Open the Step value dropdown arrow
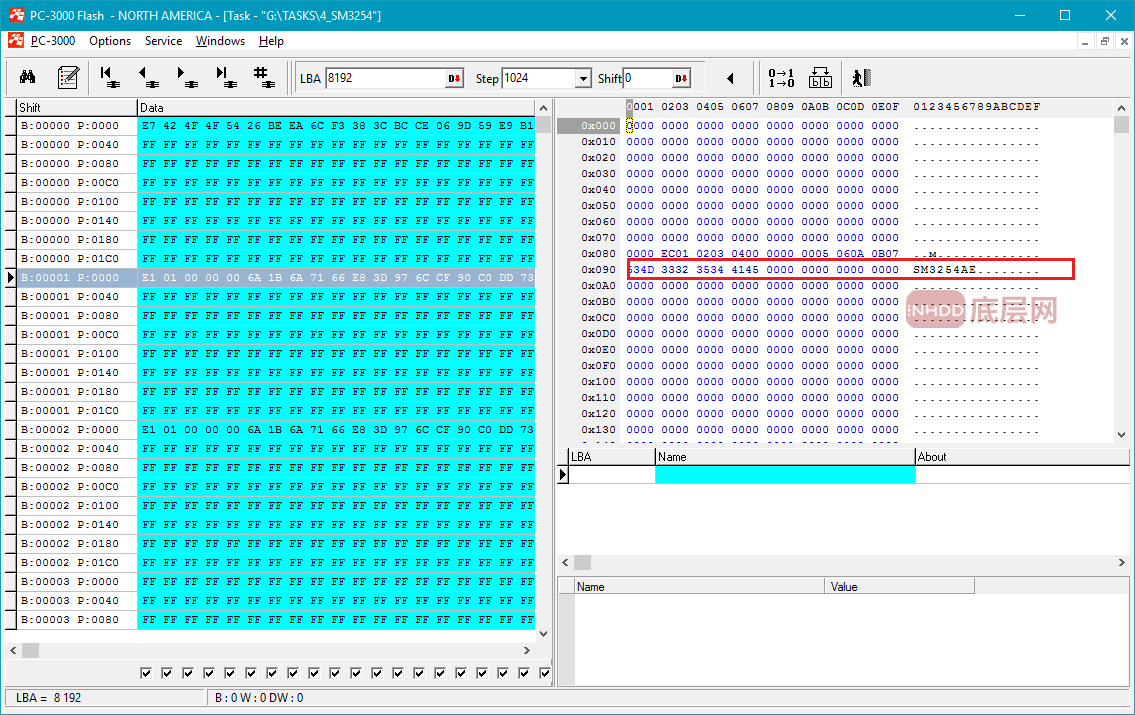This screenshot has height=715, width=1135. point(583,78)
